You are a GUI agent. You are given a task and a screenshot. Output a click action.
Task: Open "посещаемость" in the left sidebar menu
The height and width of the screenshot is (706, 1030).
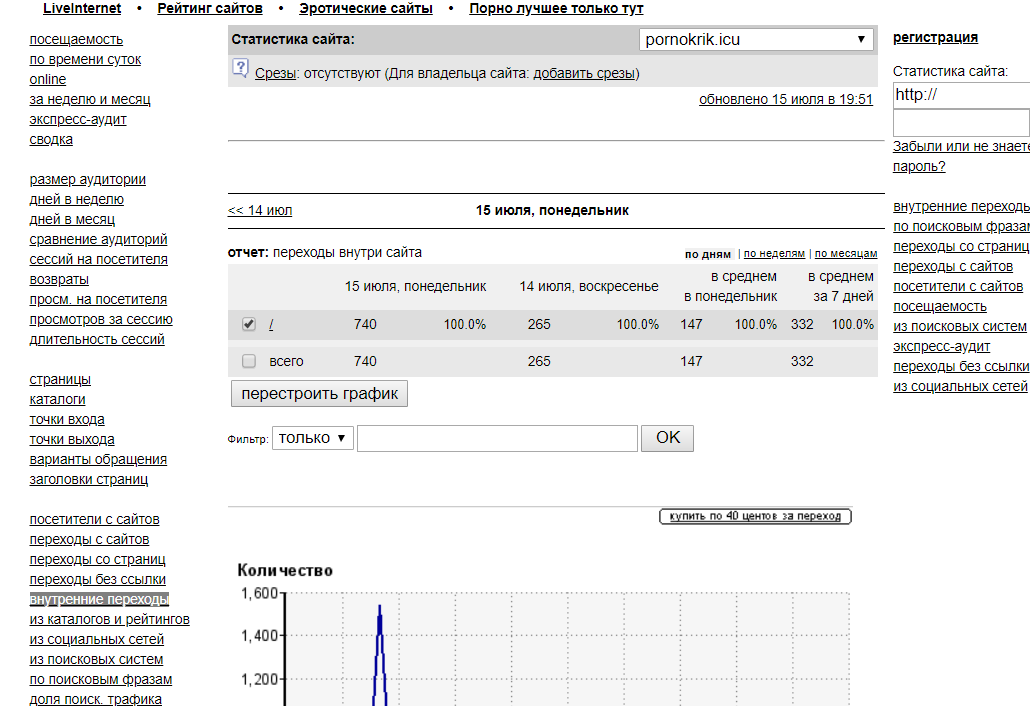[x=76, y=39]
